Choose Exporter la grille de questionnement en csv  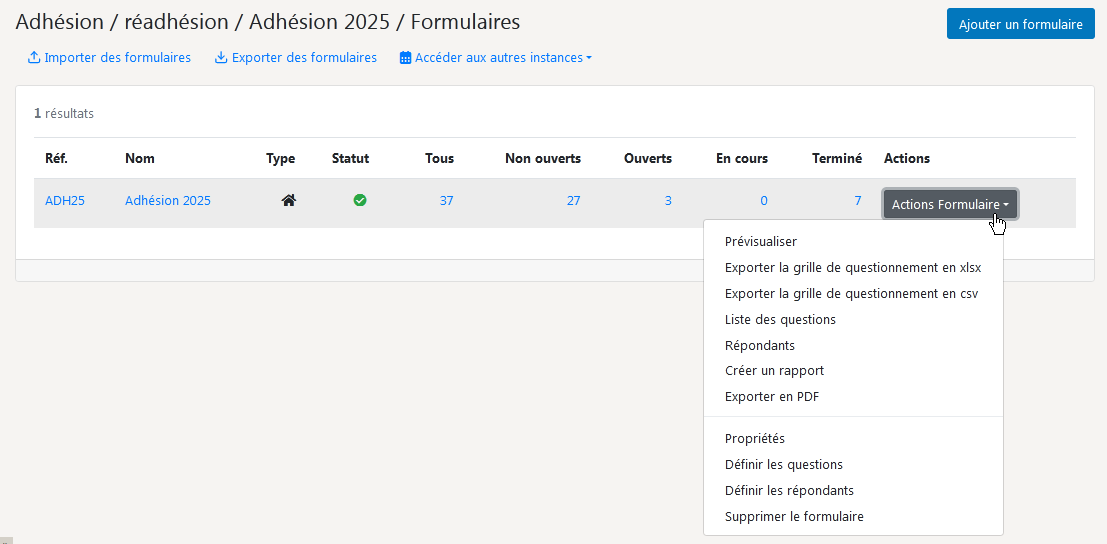(x=853, y=294)
